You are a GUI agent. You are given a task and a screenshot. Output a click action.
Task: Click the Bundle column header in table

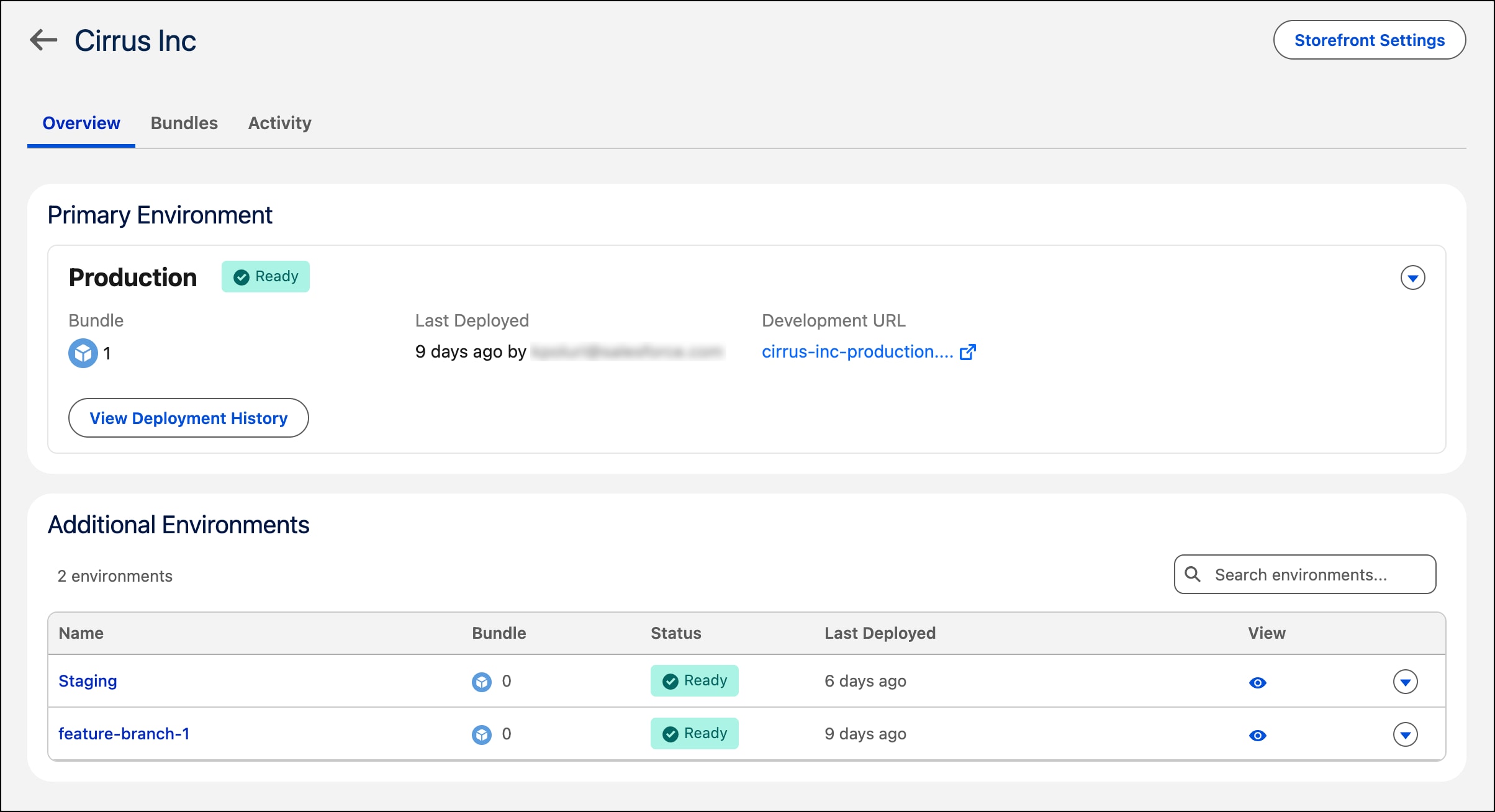coord(499,633)
